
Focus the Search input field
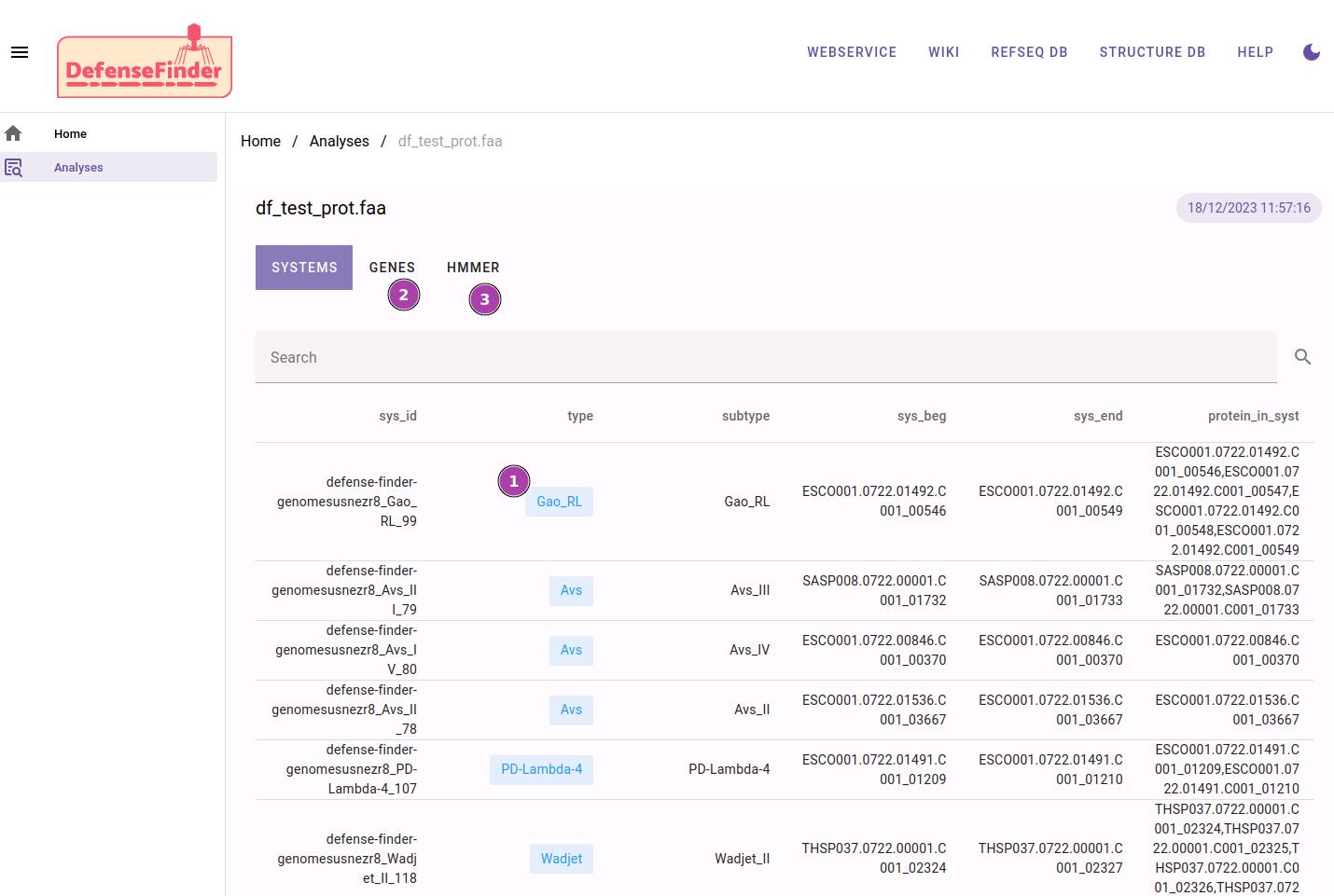click(x=766, y=357)
